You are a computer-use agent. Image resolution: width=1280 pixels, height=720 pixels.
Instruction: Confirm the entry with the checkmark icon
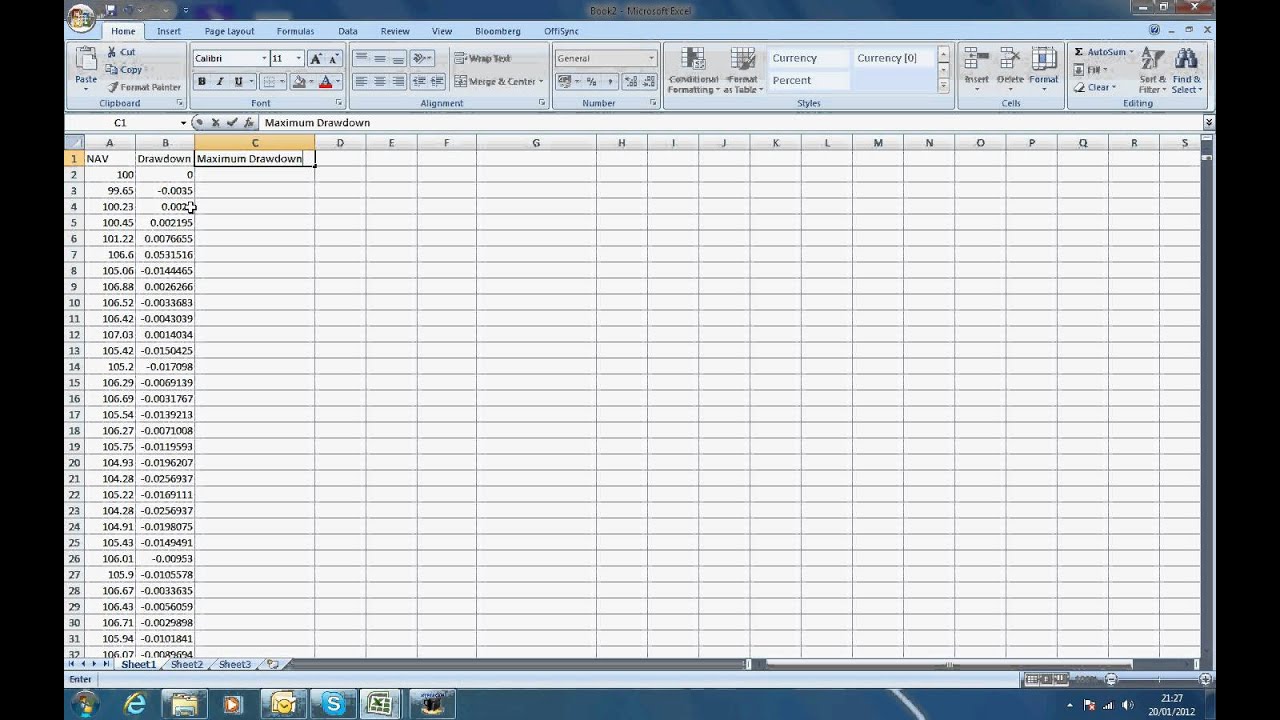(x=232, y=122)
